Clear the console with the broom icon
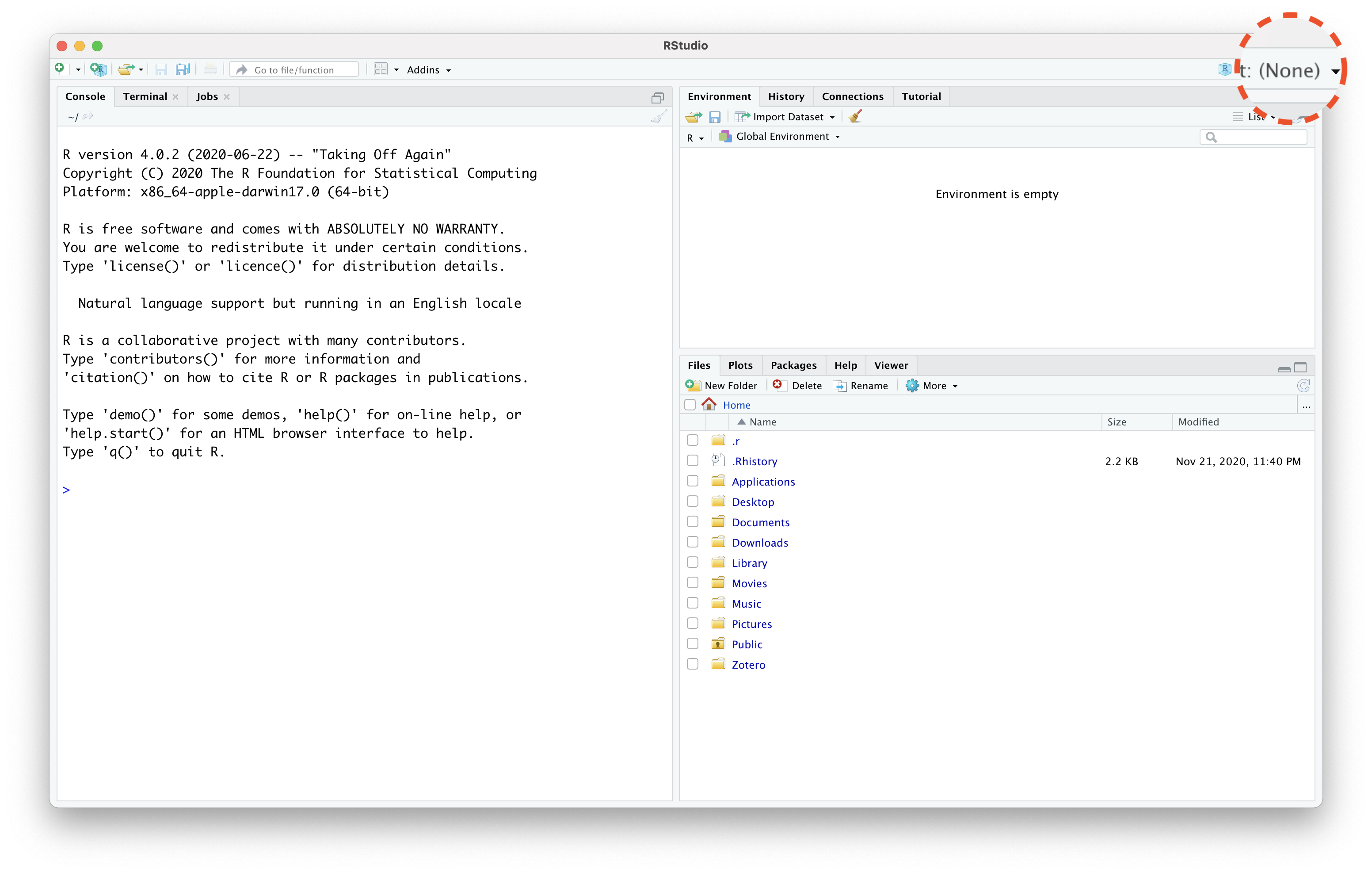The image size is (1372, 873). 659,117
